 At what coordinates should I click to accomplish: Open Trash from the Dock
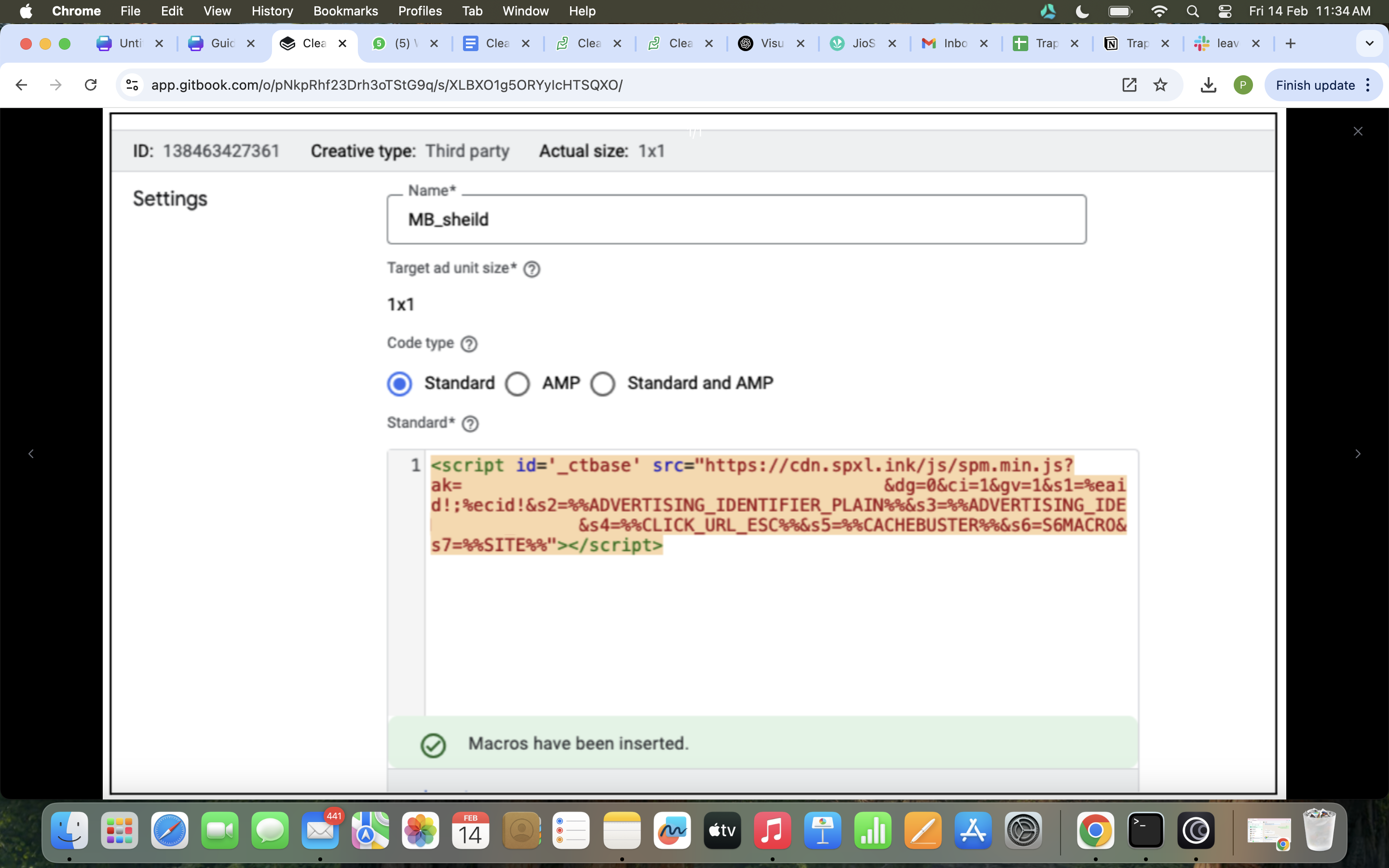1319,830
